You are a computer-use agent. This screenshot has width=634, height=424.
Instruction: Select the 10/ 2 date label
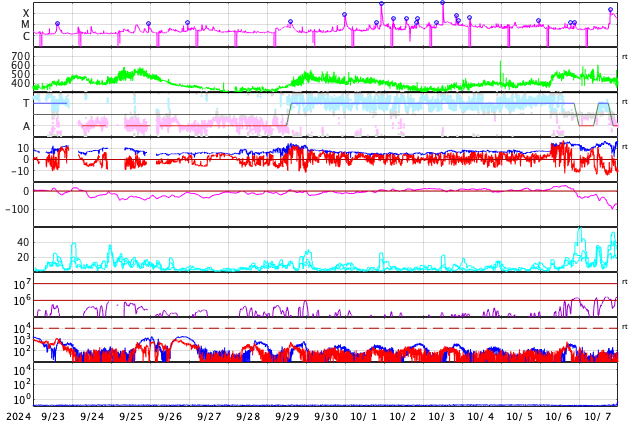[403, 417]
